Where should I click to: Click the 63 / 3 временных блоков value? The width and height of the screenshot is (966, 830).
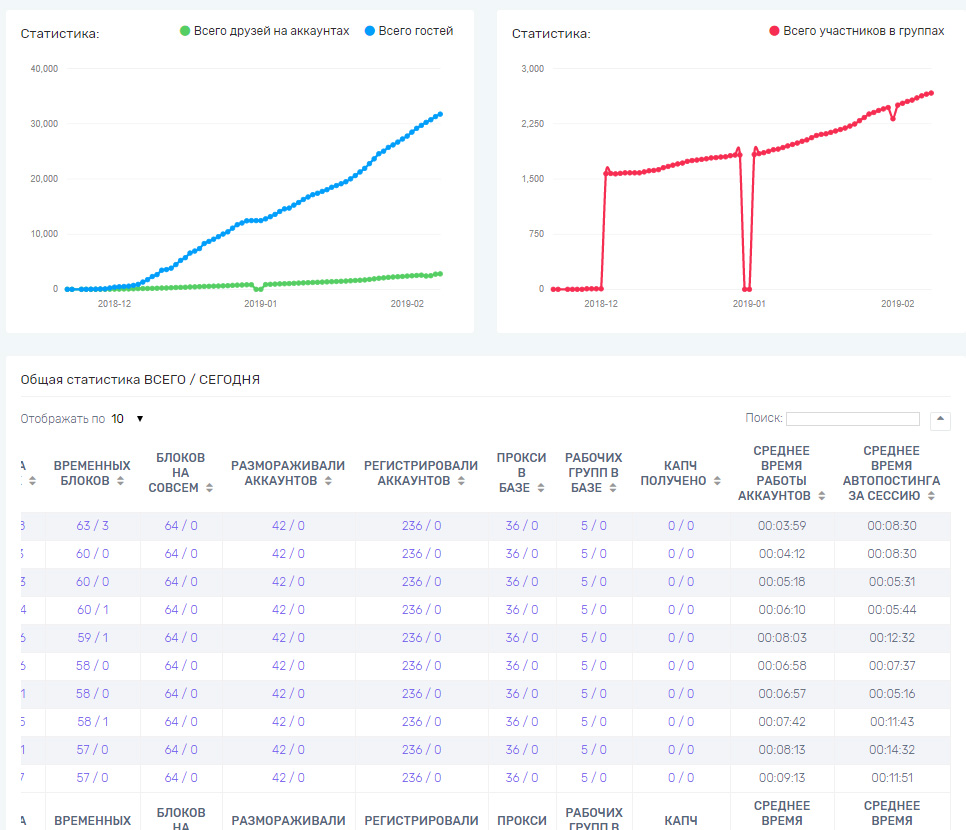click(x=92, y=526)
